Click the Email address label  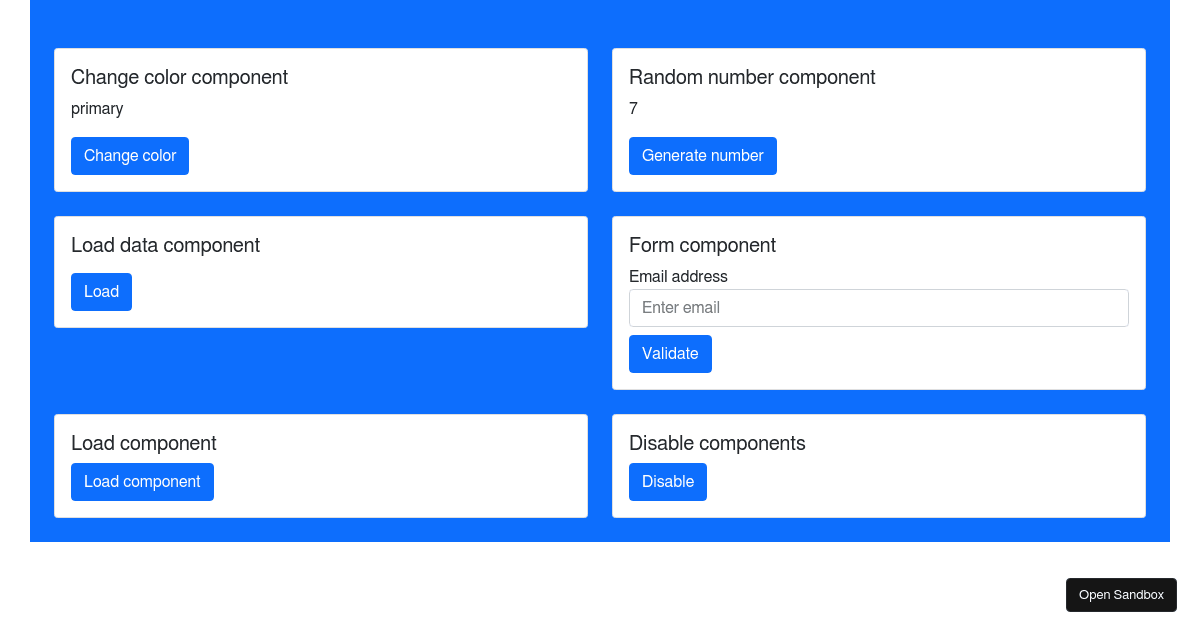[x=678, y=277]
